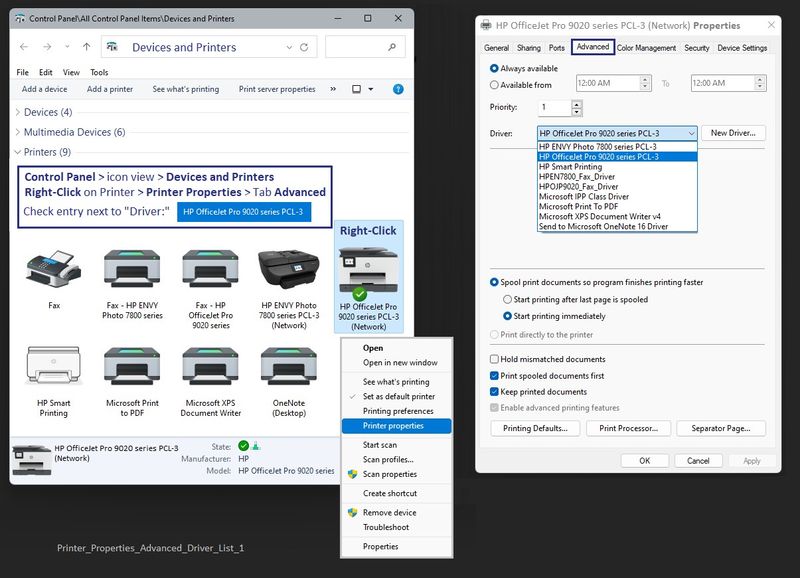Switch to the Color Management tab
Image resolution: width=800 pixels, height=578 pixels.
[x=646, y=48]
